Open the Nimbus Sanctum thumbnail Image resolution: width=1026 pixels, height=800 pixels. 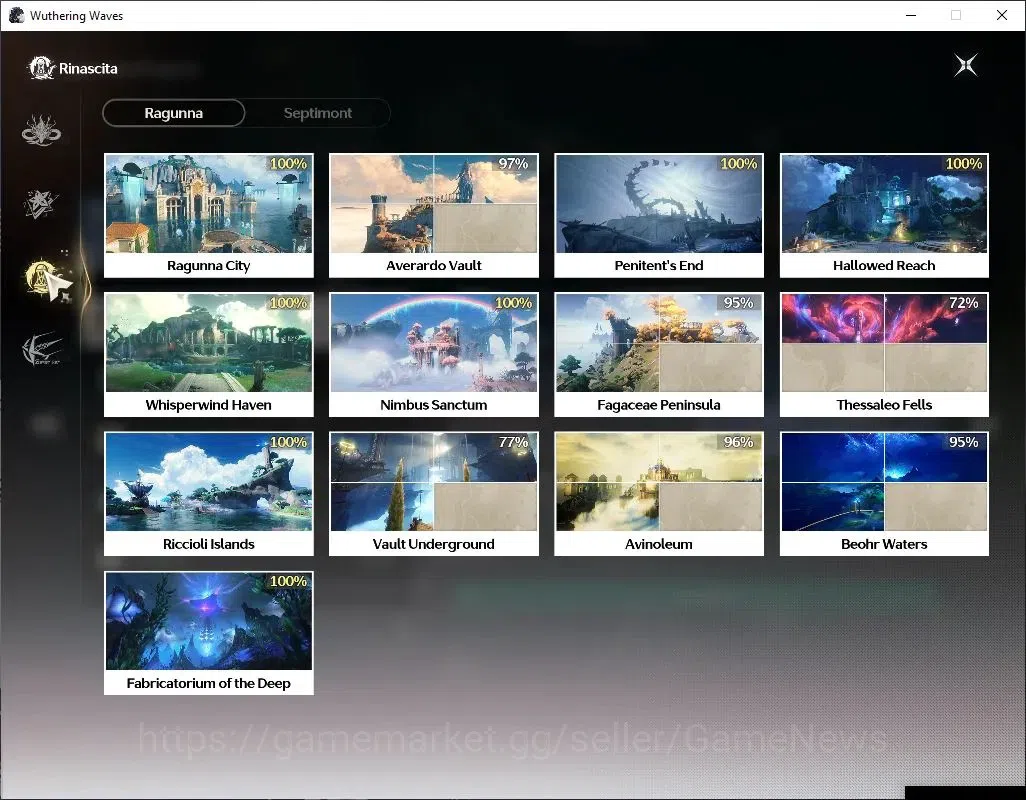pyautogui.click(x=434, y=355)
